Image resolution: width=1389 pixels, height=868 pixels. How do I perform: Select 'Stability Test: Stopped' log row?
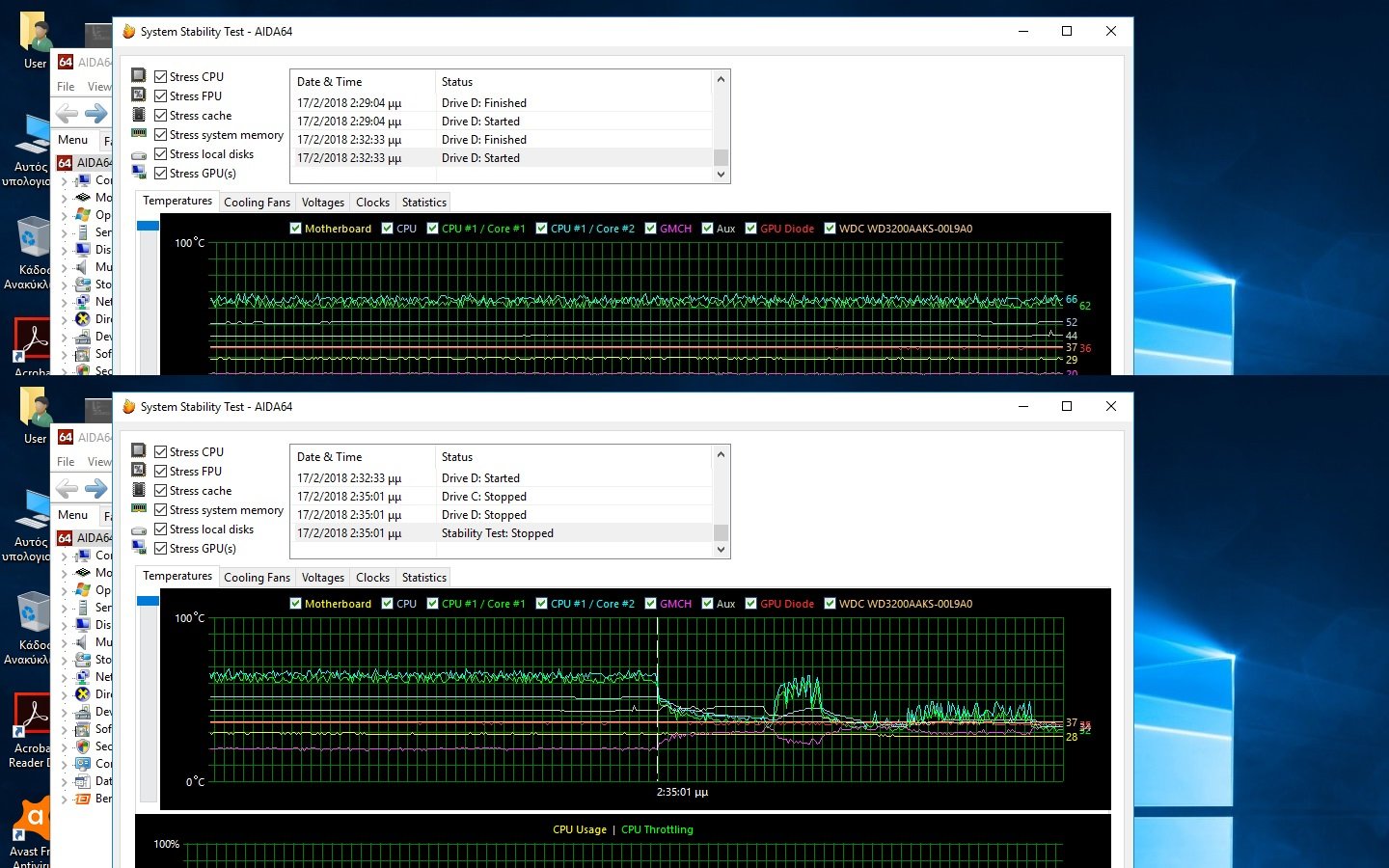[502, 533]
